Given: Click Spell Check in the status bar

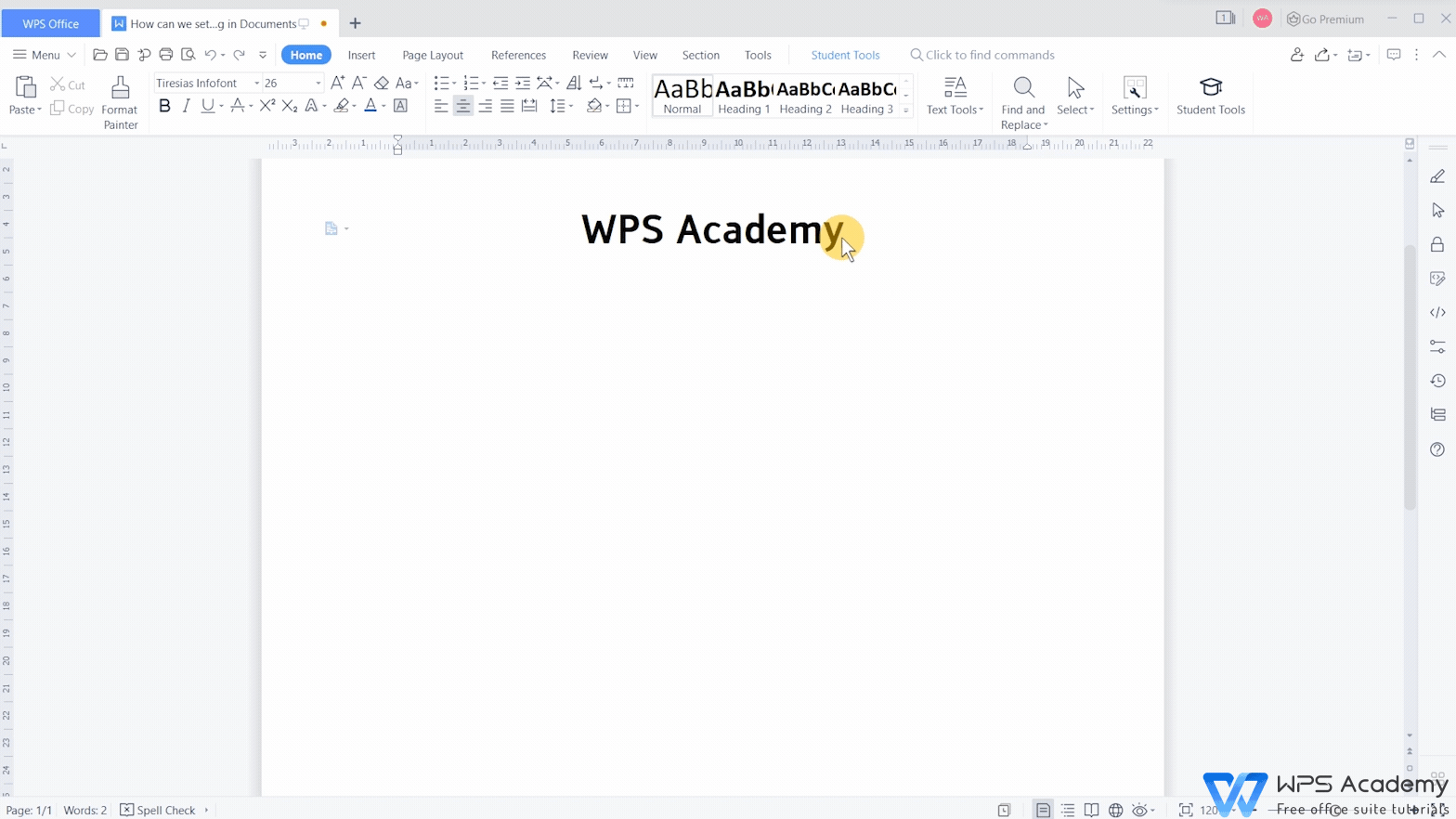Looking at the screenshot, I should click(158, 811).
